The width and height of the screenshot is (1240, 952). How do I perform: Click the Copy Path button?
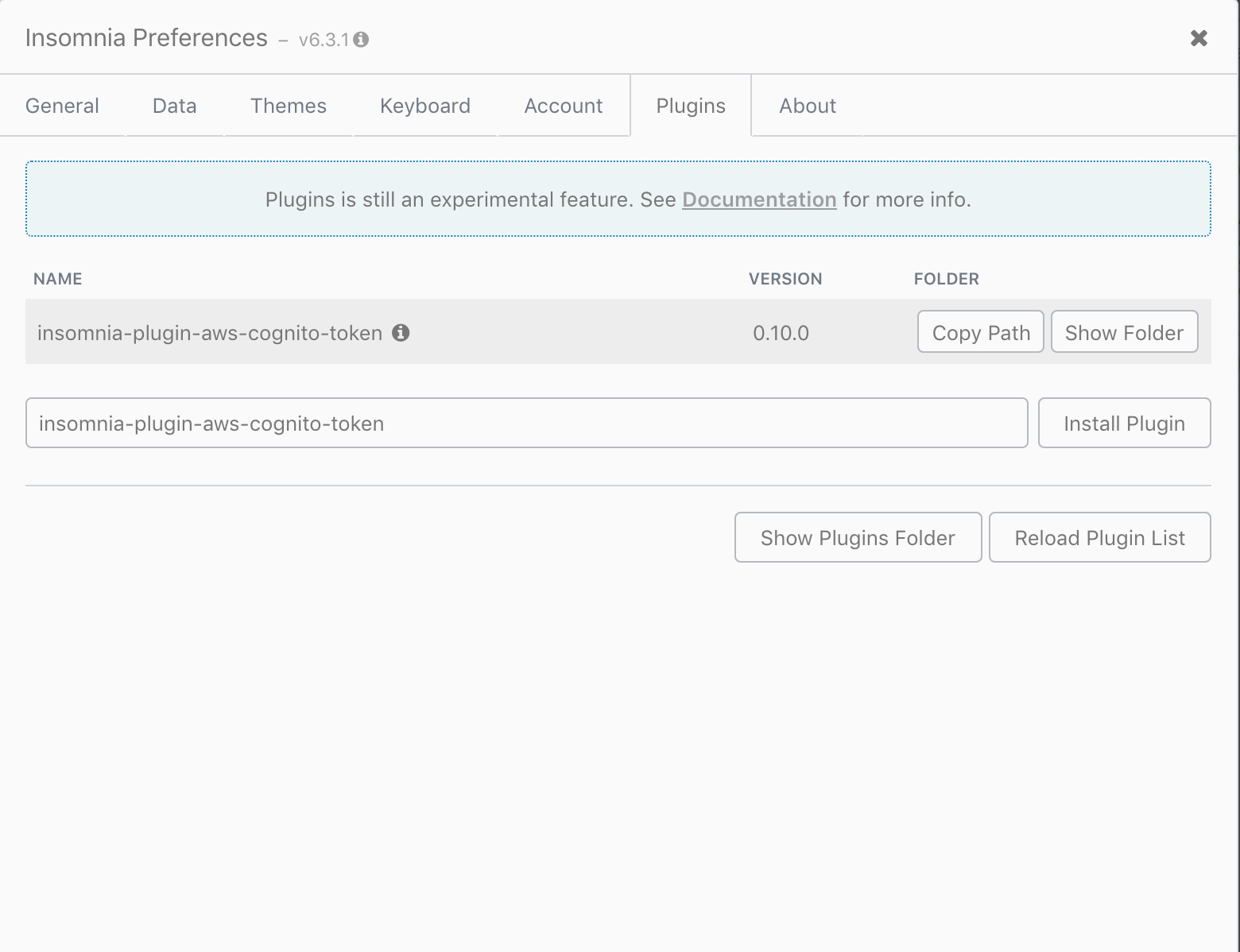[x=981, y=332]
